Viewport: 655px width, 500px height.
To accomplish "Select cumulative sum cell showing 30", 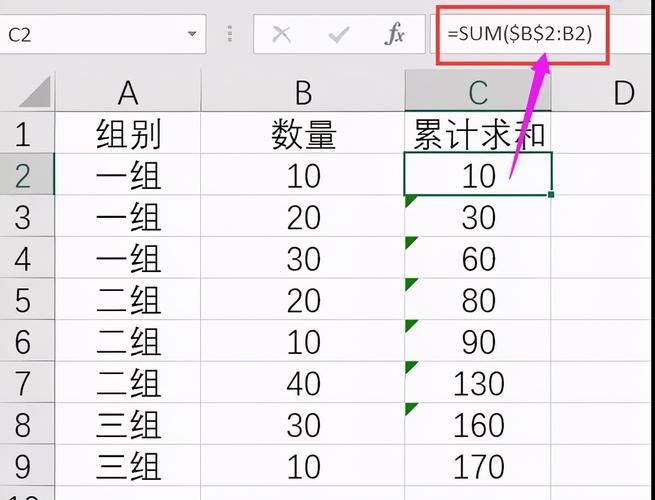I will [x=478, y=216].
